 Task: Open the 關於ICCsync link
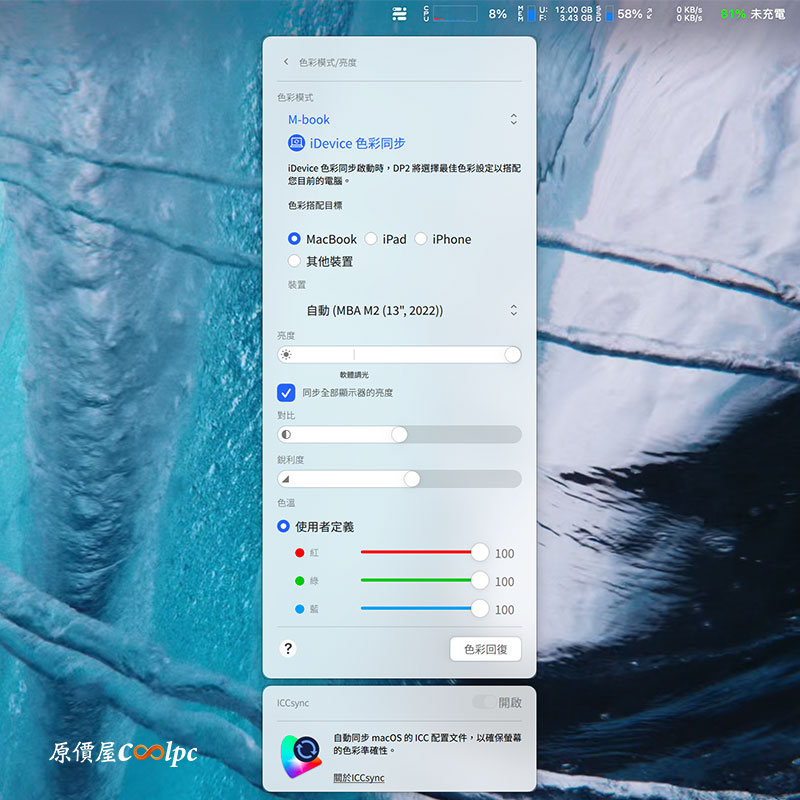pyautogui.click(x=358, y=778)
